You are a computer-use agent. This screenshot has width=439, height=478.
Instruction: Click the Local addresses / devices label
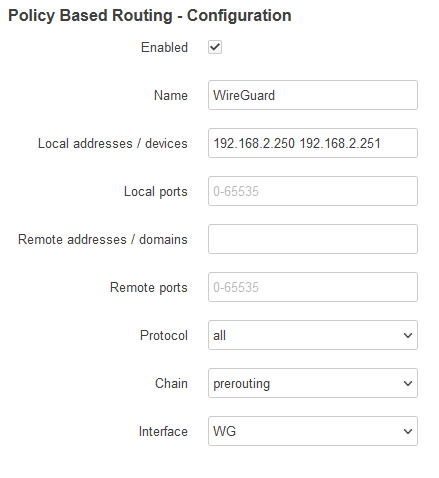[x=113, y=144]
